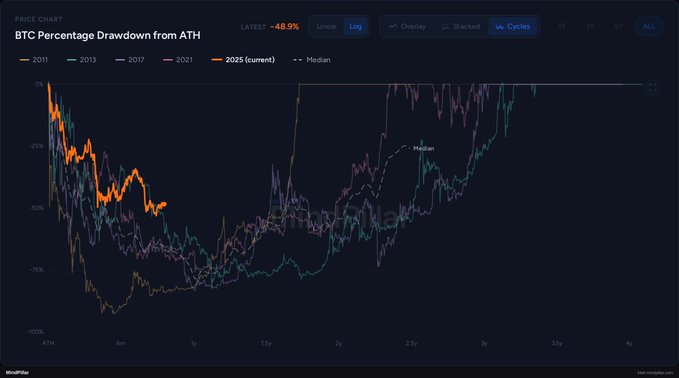Choose the 5Y time range button
Screen dimensions: 679x378
(x=618, y=26)
